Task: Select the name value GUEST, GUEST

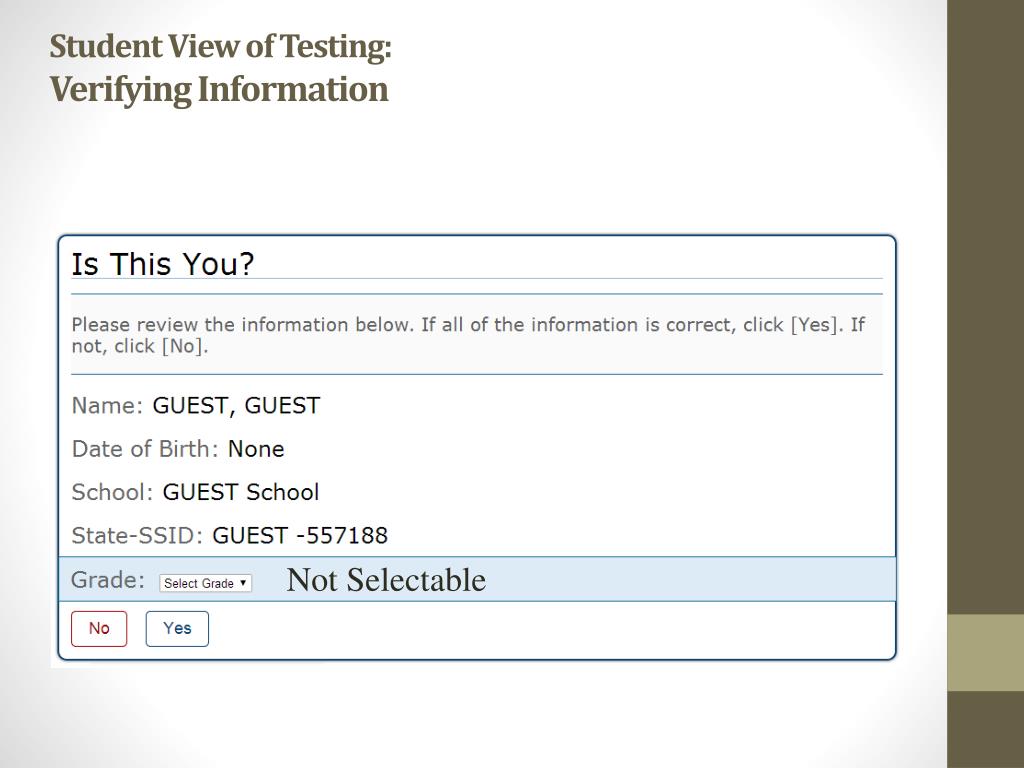Action: coord(236,406)
